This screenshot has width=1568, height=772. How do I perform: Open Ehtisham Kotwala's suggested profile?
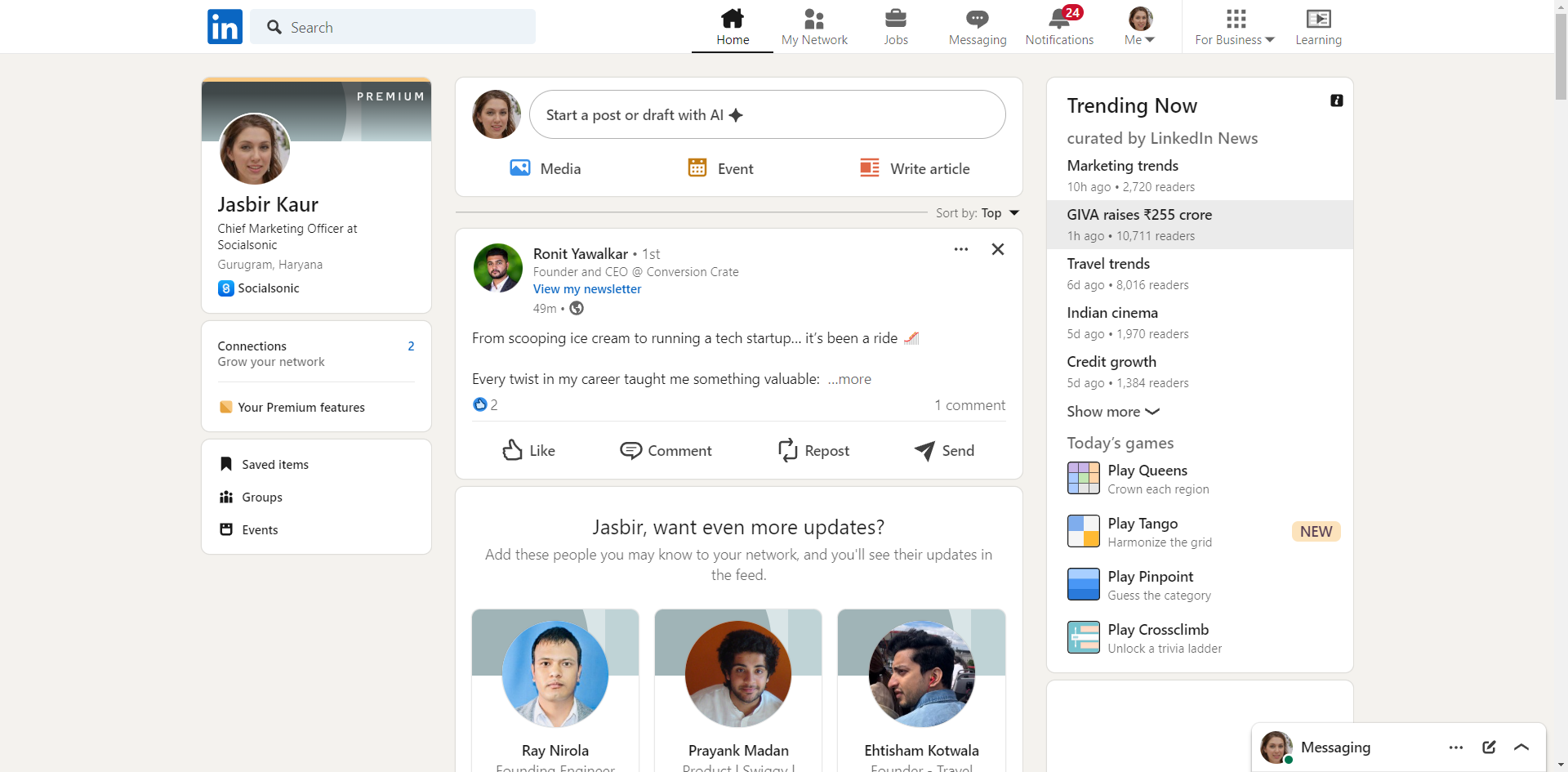(x=921, y=690)
